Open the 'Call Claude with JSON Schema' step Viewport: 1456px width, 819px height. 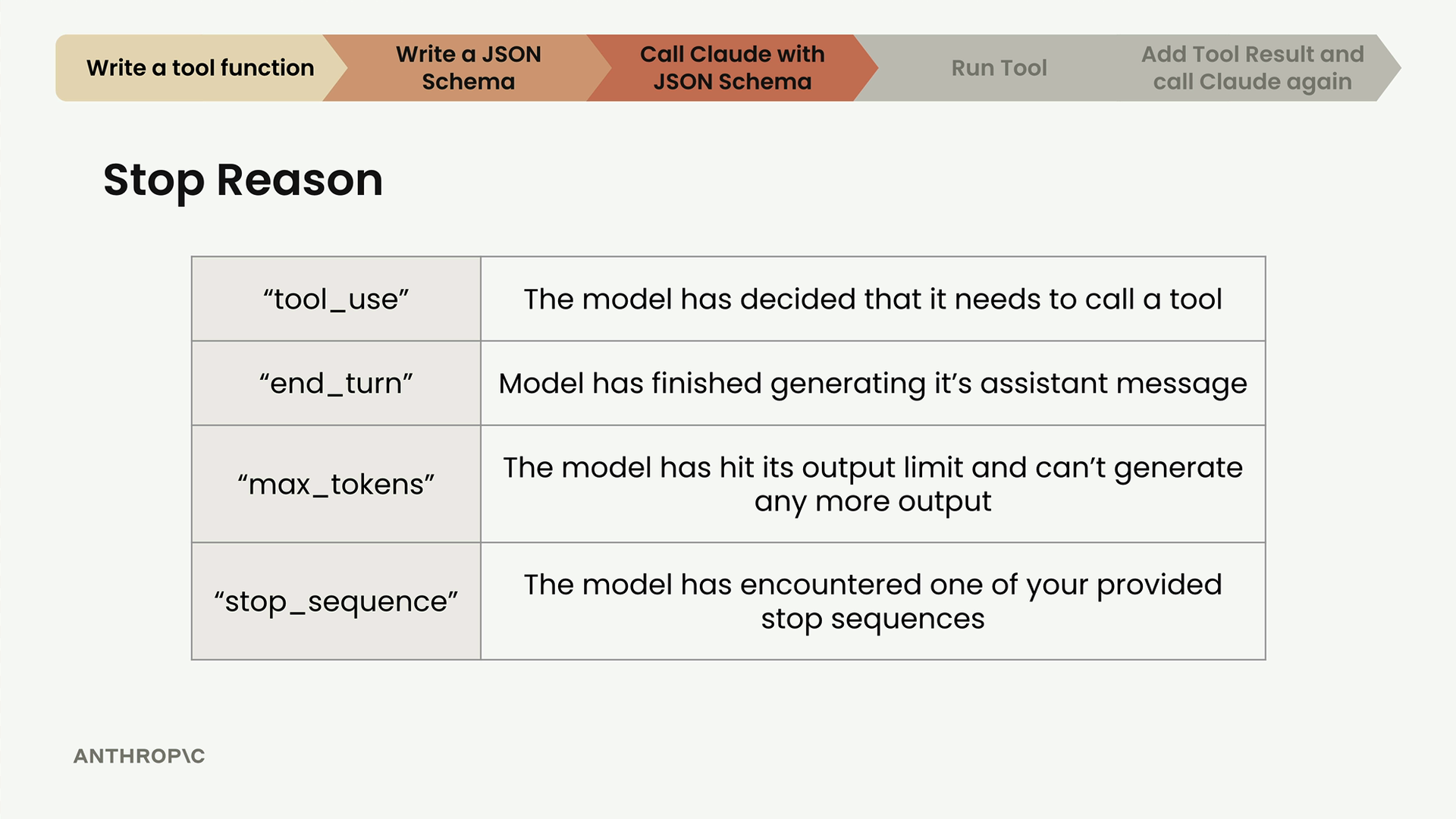tap(732, 67)
